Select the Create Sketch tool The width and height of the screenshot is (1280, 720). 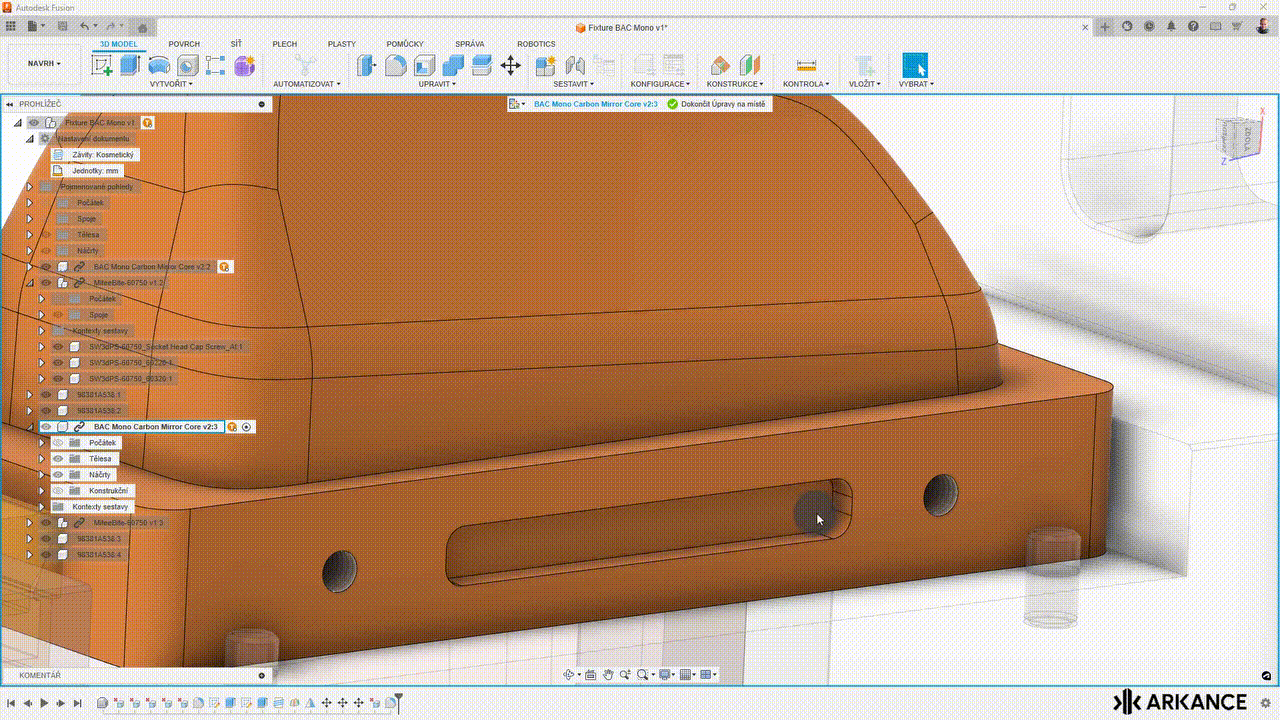(102, 66)
